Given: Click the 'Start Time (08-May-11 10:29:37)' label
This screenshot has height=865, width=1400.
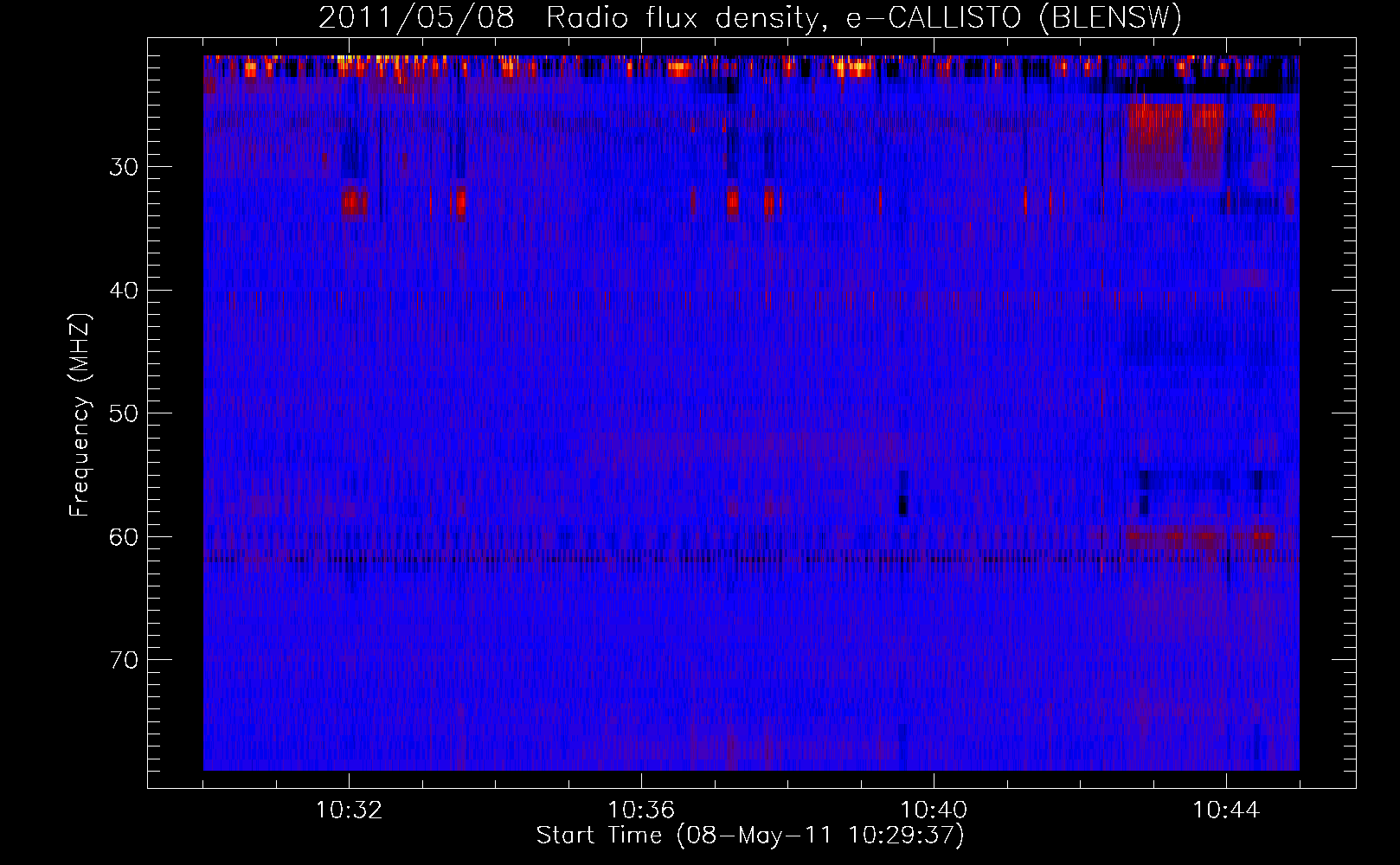Looking at the screenshot, I should click(x=750, y=836).
